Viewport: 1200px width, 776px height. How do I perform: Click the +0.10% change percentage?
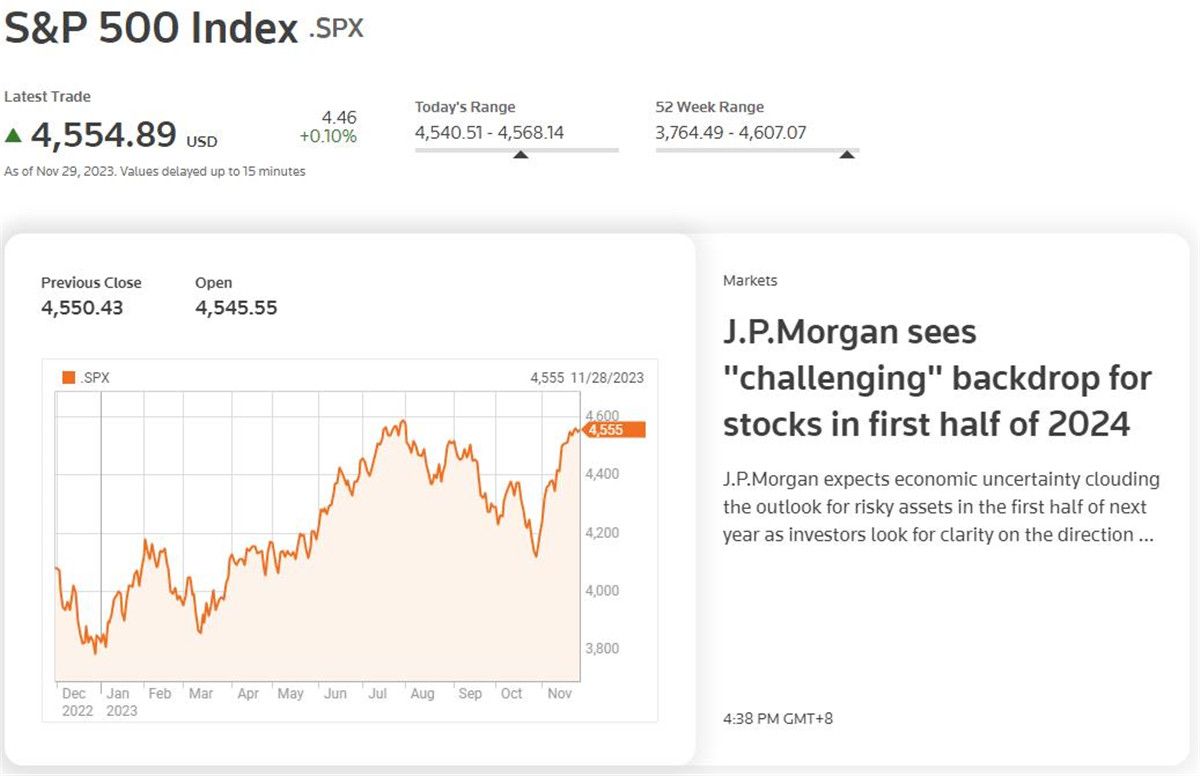click(328, 137)
